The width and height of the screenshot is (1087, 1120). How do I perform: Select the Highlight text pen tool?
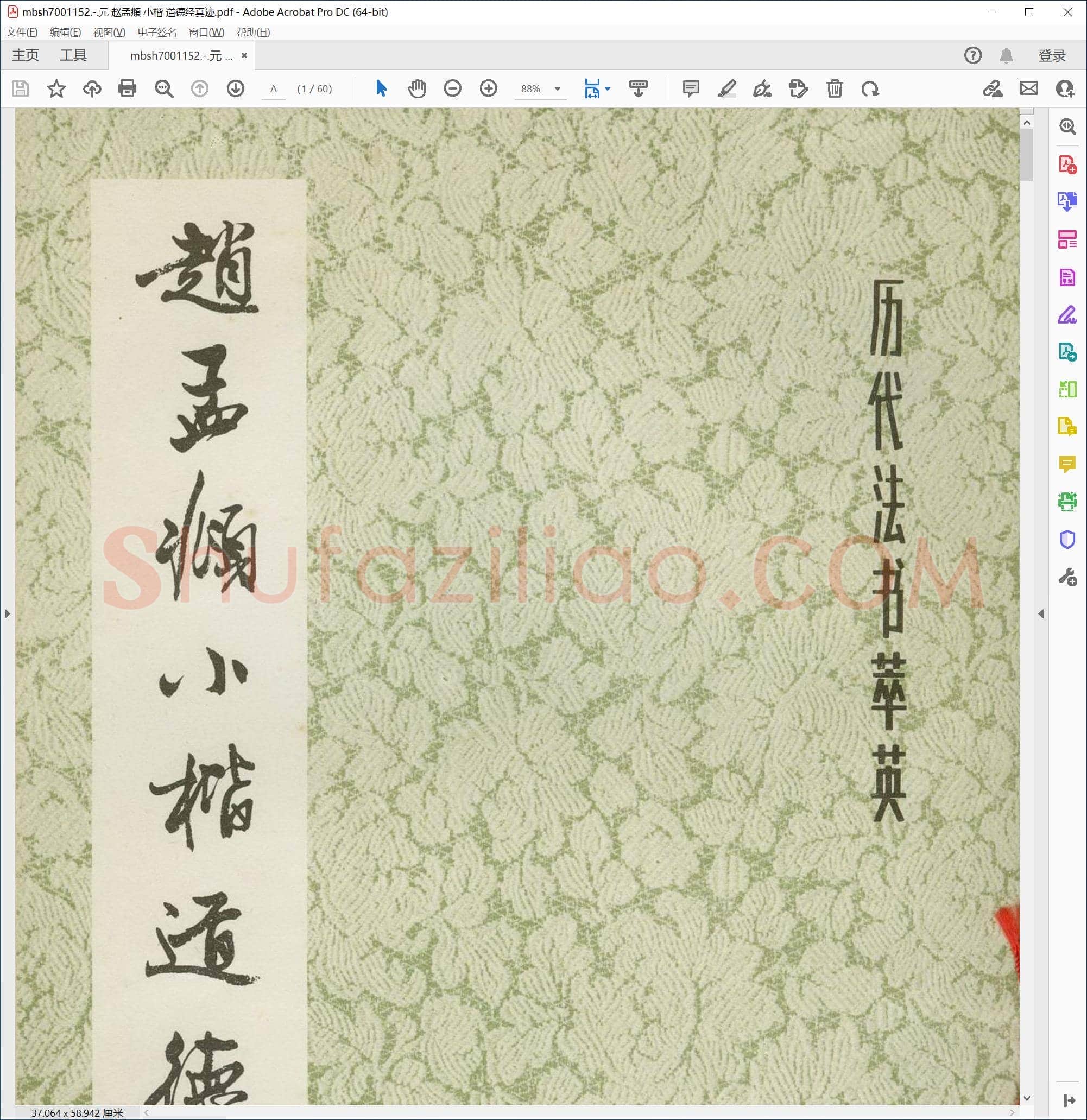click(727, 88)
